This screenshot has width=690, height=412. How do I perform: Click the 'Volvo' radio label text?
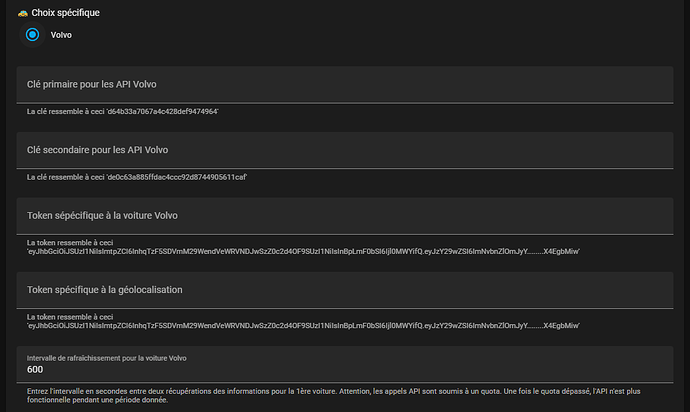tap(61, 35)
